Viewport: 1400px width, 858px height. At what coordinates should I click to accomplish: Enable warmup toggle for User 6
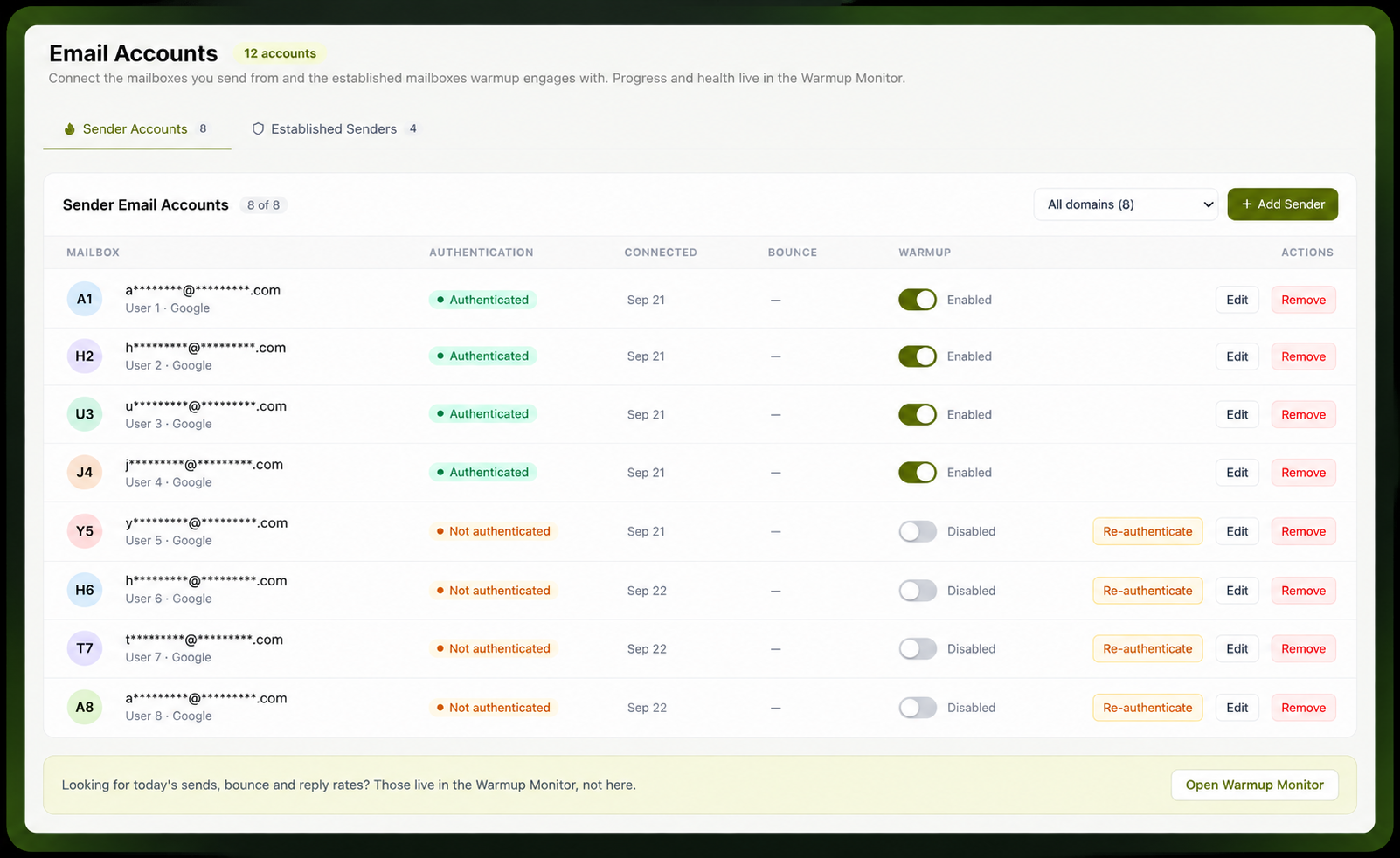click(918, 591)
